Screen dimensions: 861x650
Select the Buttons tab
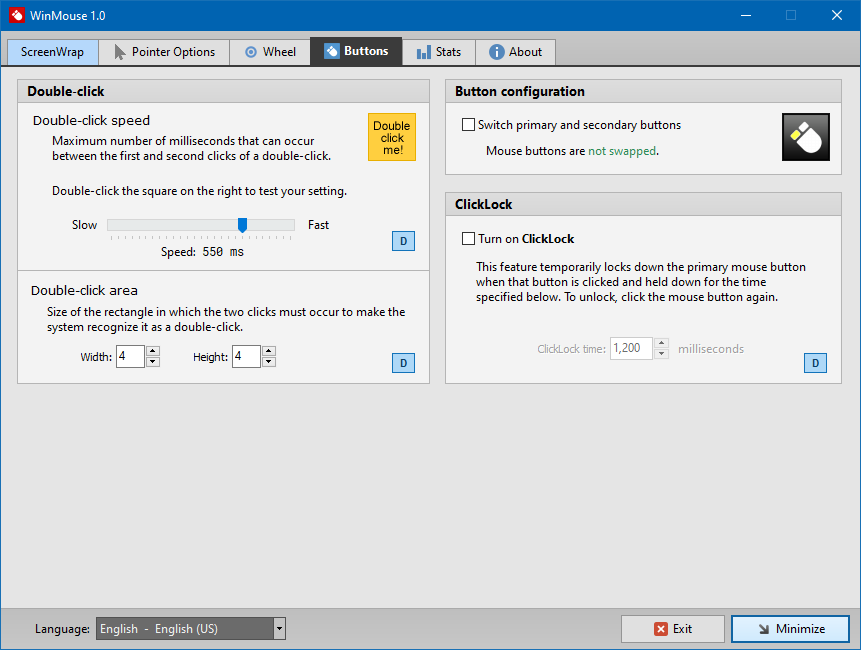(356, 52)
